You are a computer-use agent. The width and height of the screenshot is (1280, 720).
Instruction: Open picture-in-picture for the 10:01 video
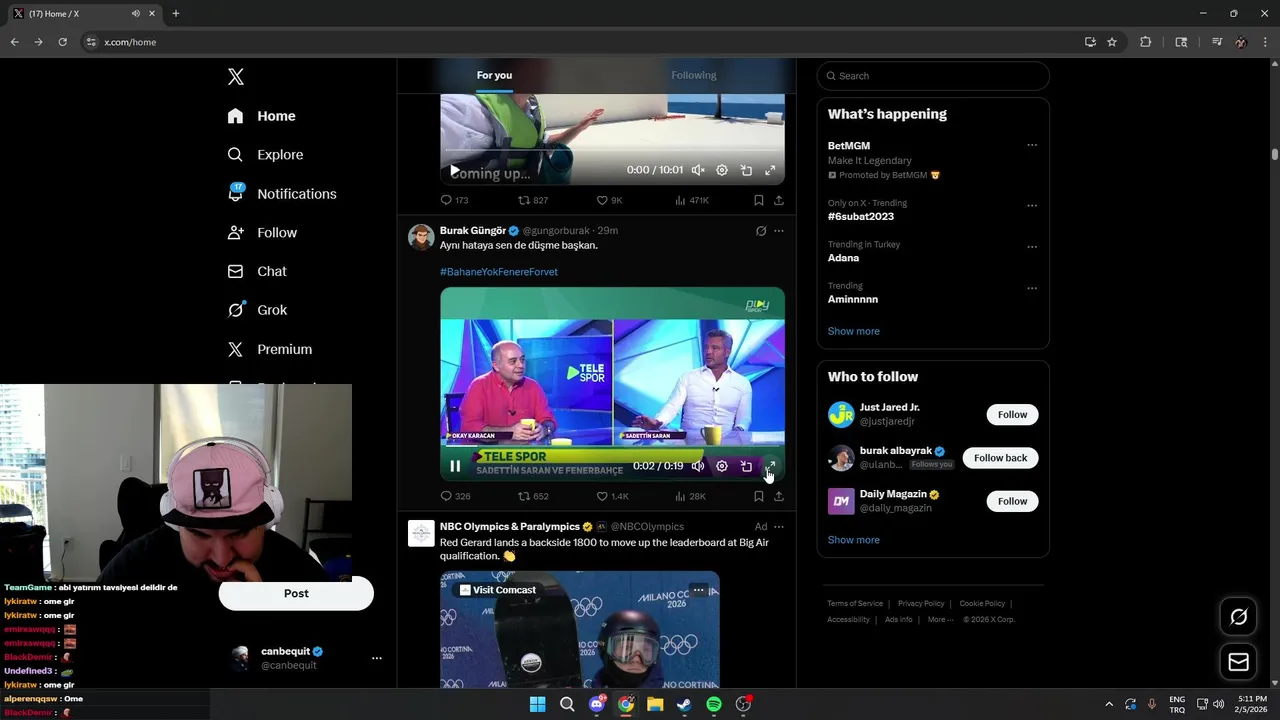[746, 170]
